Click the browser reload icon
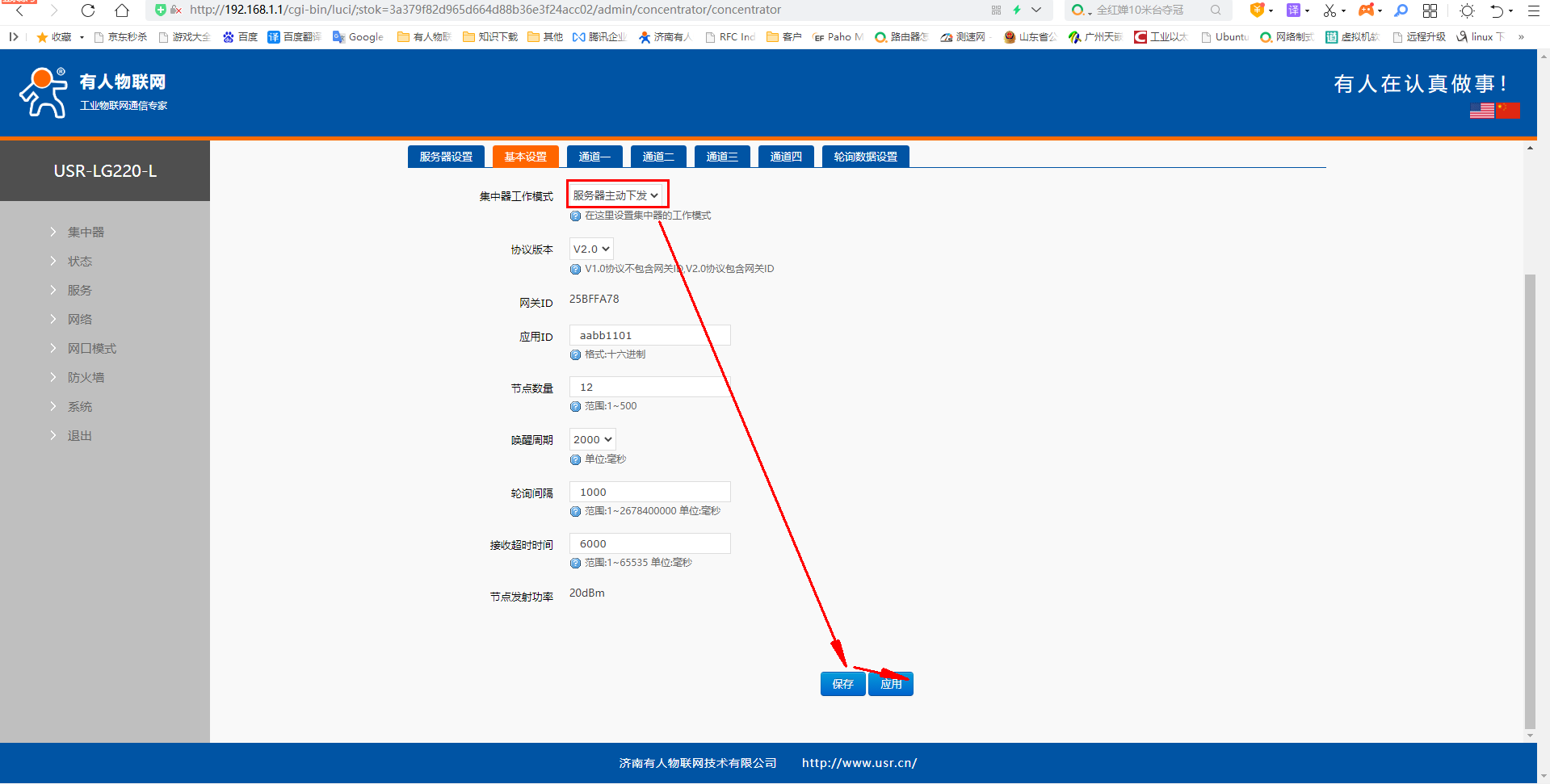The width and height of the screenshot is (1550, 784). click(88, 10)
